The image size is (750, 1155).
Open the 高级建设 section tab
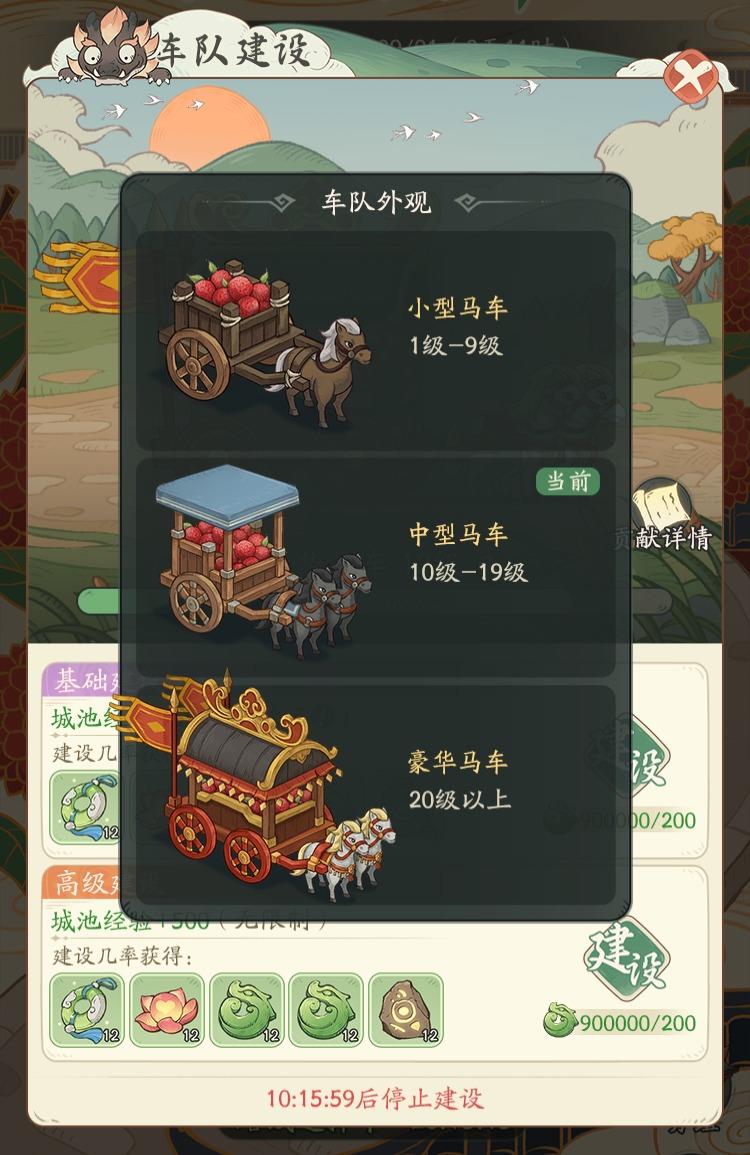pos(83,882)
